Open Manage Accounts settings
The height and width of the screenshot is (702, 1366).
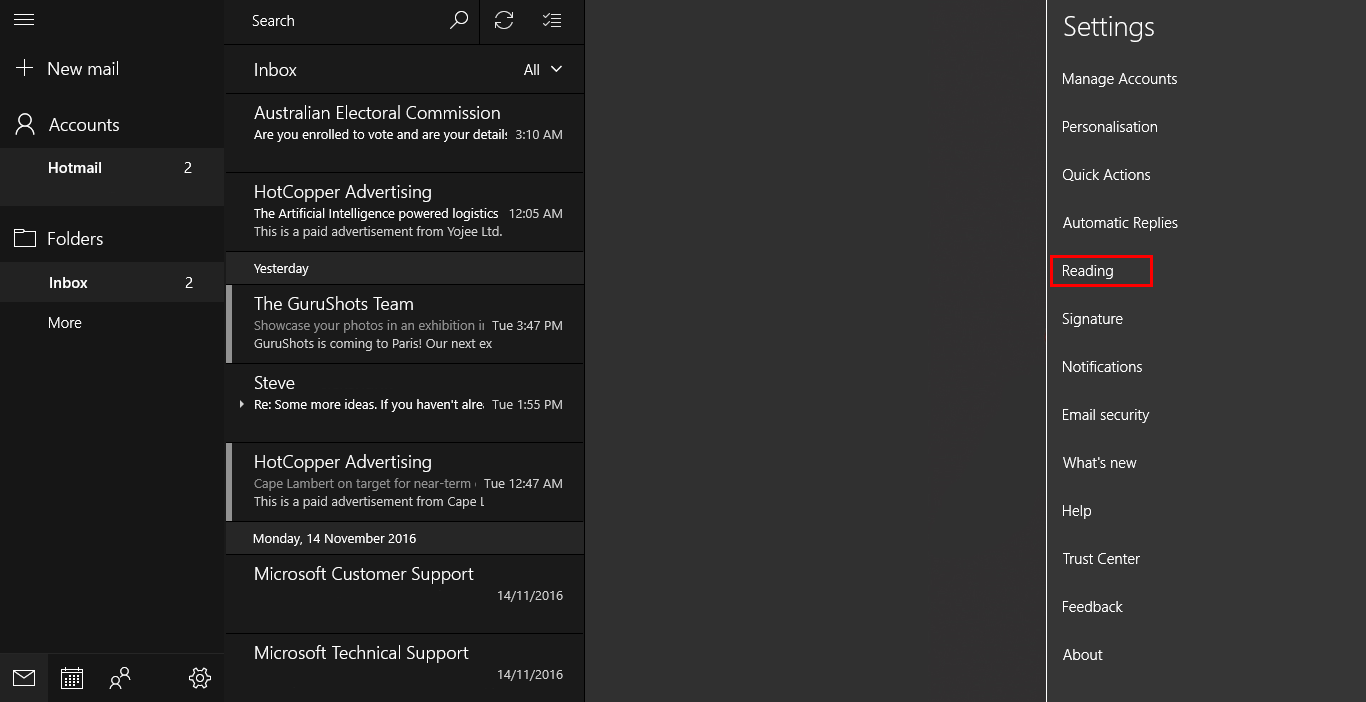[x=1119, y=79]
